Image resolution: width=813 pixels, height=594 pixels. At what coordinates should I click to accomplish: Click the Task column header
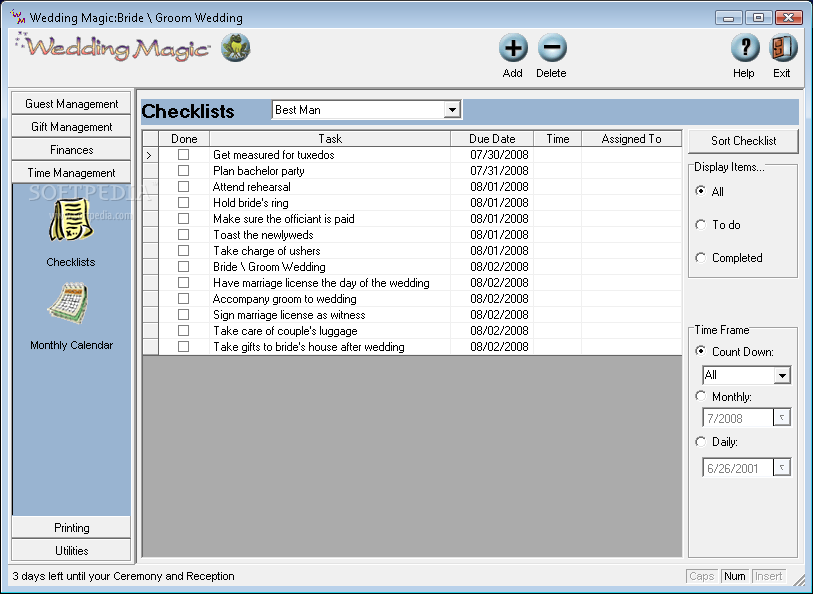(330, 138)
